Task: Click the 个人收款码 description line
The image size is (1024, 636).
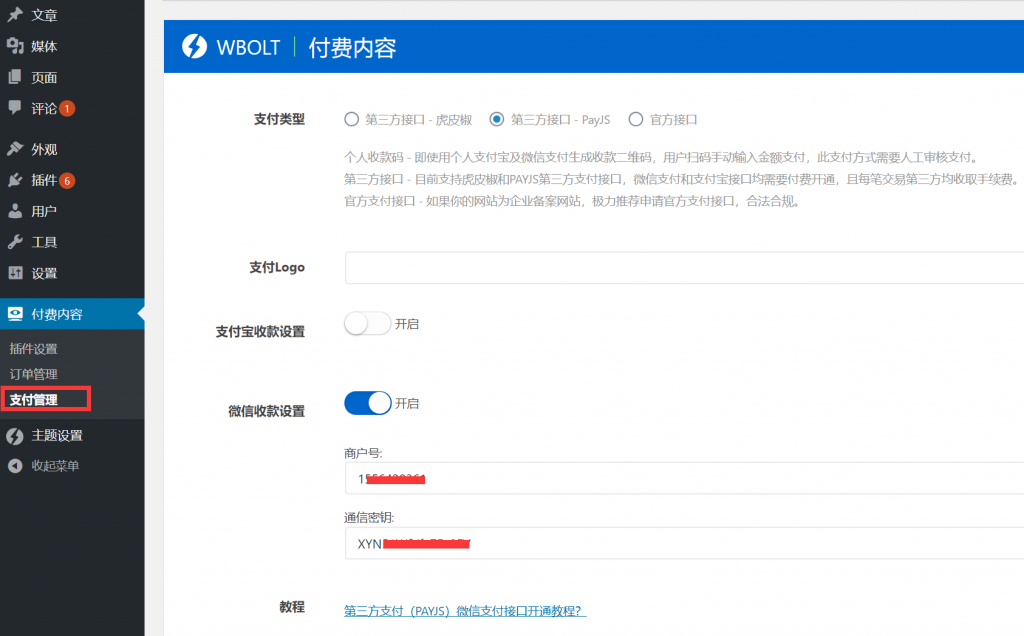Action: [662, 157]
